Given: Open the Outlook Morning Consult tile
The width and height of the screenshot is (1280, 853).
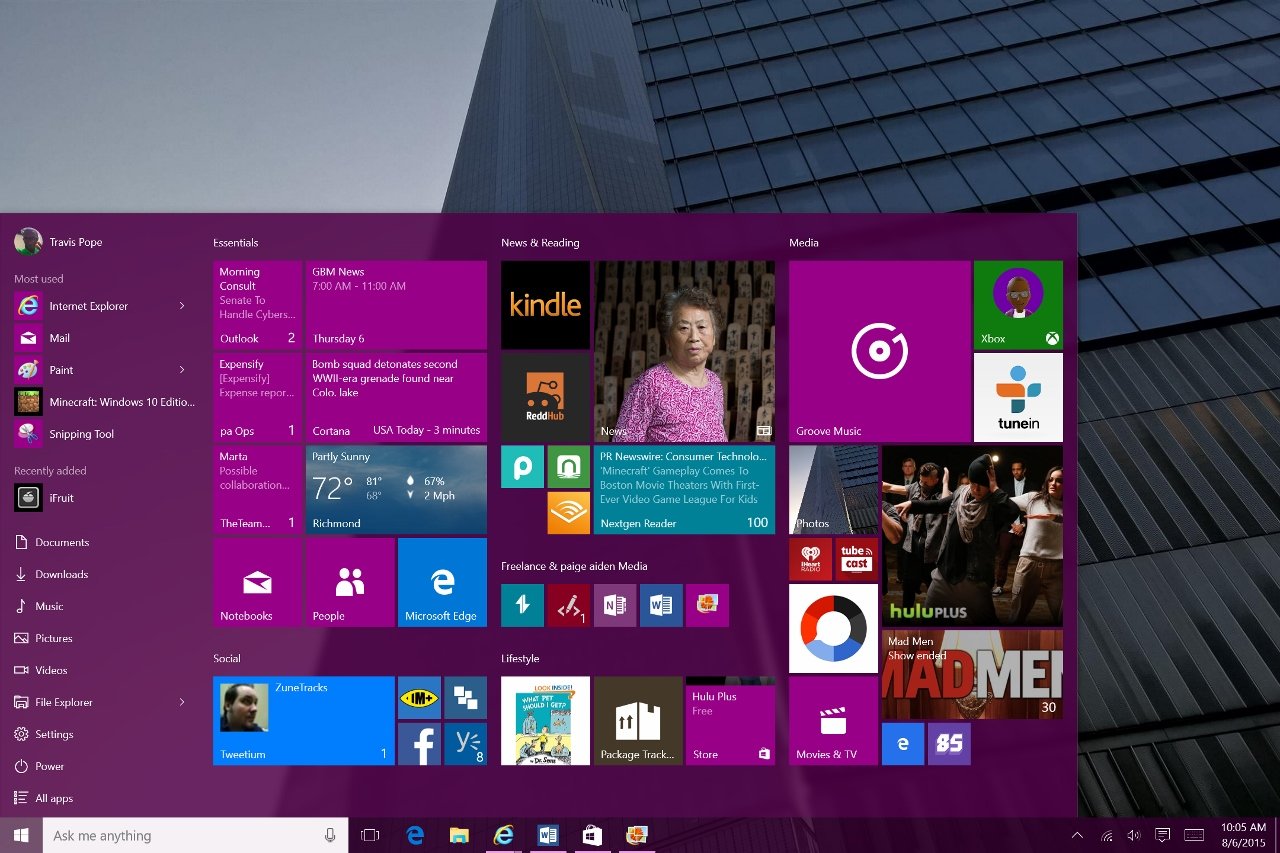Looking at the screenshot, I should pyautogui.click(x=257, y=305).
